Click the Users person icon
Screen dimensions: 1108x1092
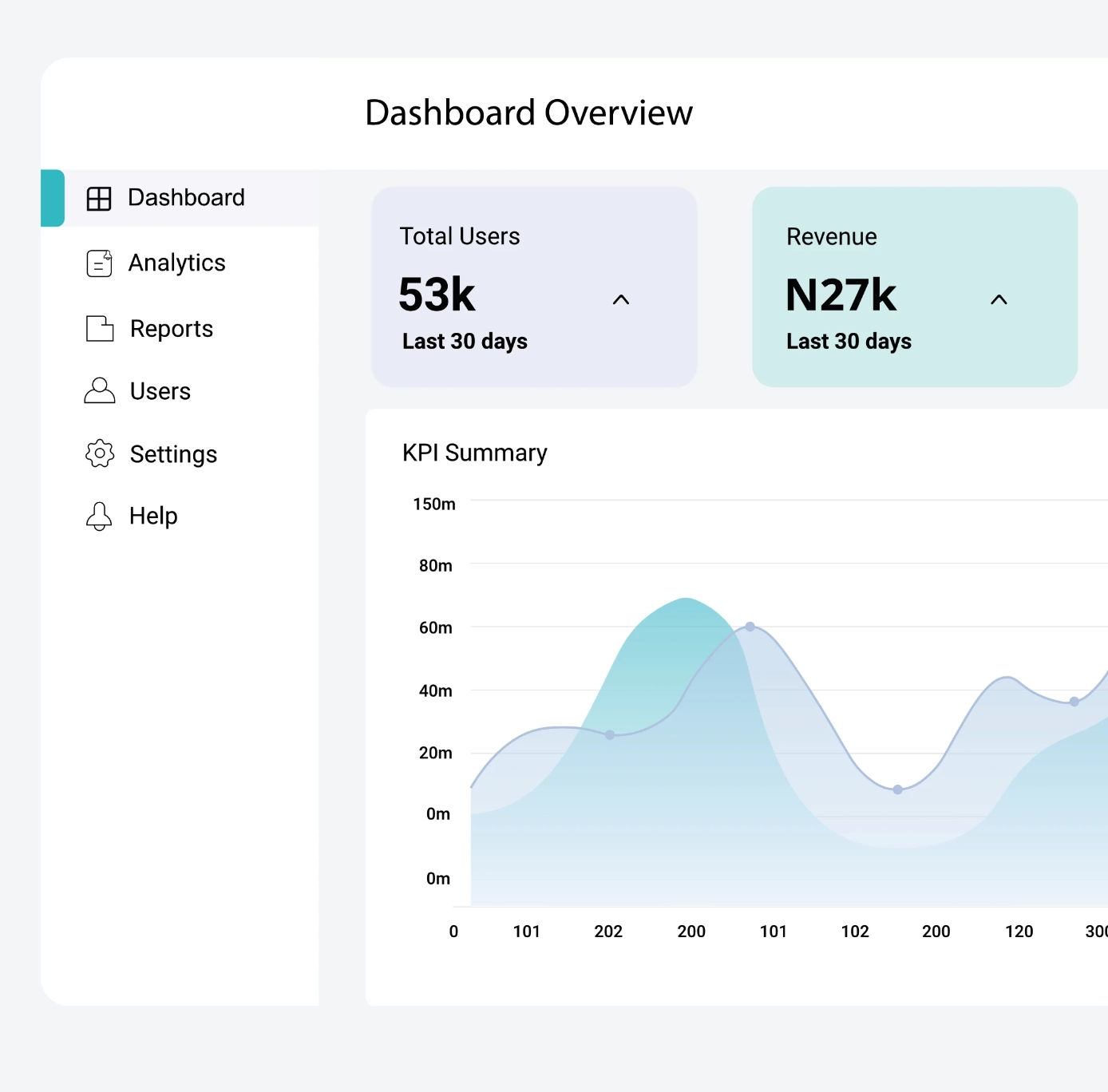click(x=100, y=390)
